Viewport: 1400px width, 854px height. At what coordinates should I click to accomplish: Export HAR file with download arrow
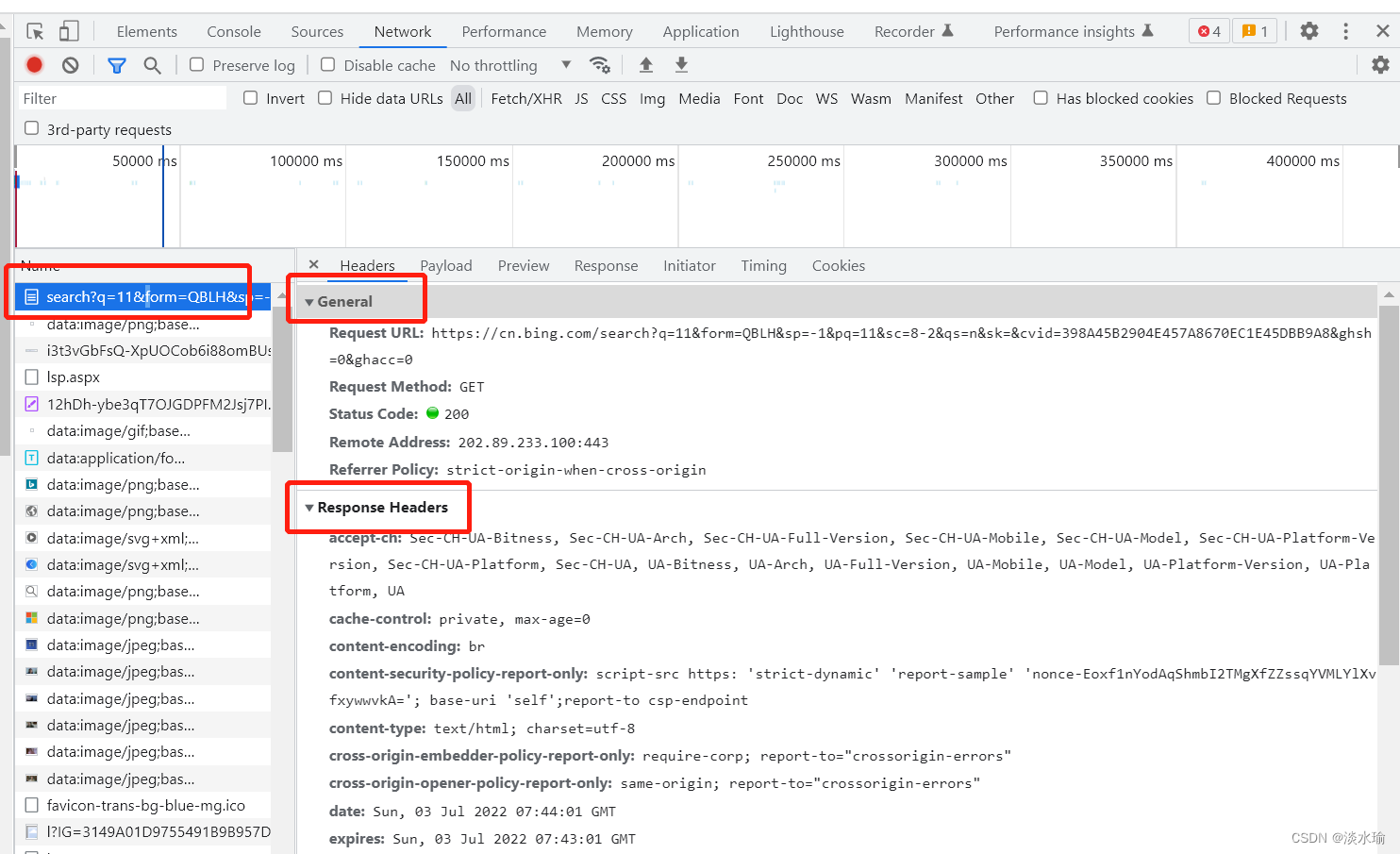pyautogui.click(x=681, y=65)
